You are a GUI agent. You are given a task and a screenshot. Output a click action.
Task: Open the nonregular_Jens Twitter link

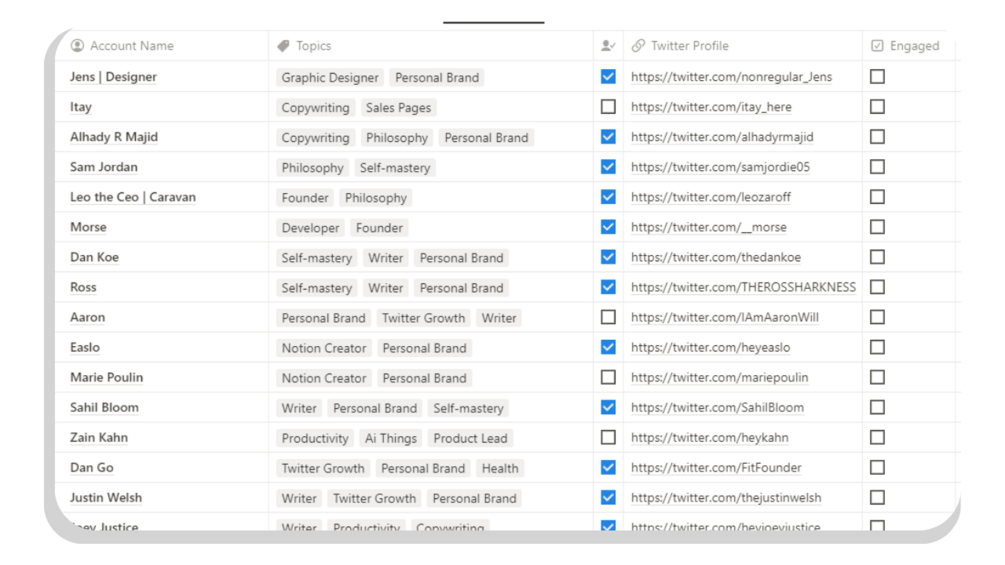[x=731, y=77]
